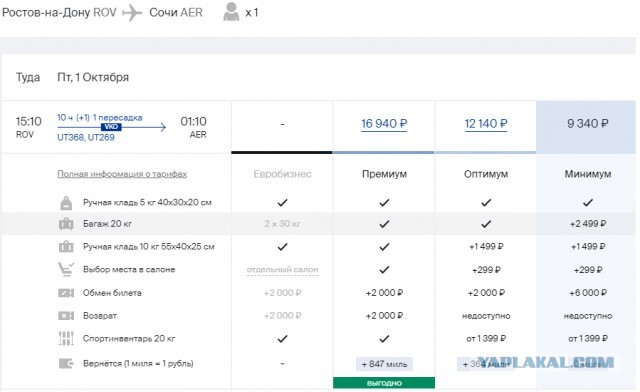Click the refund (Возврат) icon
This screenshot has height=392, width=640.
coord(66,316)
